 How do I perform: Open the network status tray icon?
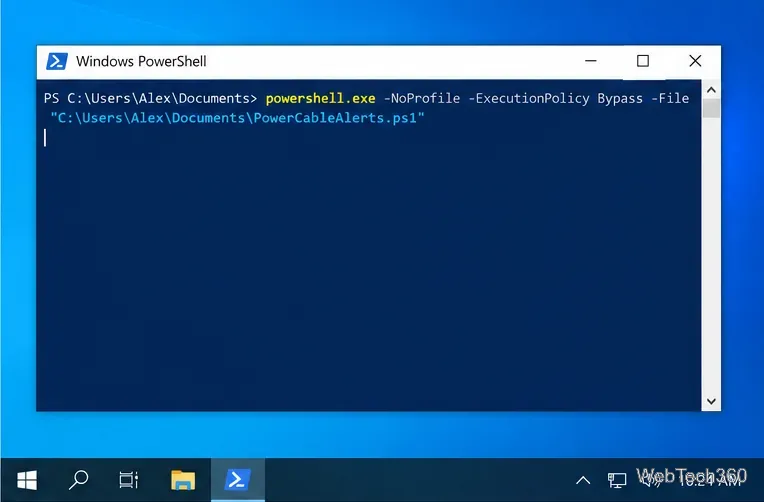[616, 481]
